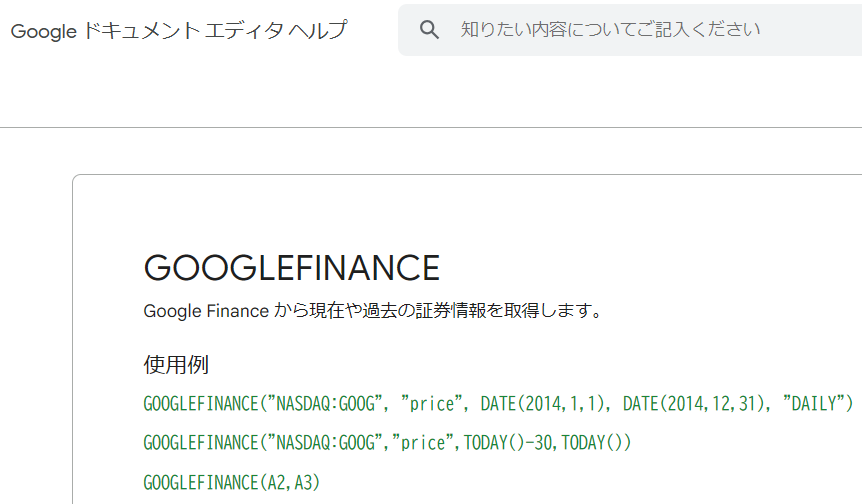Click the help search input field

click(630, 30)
